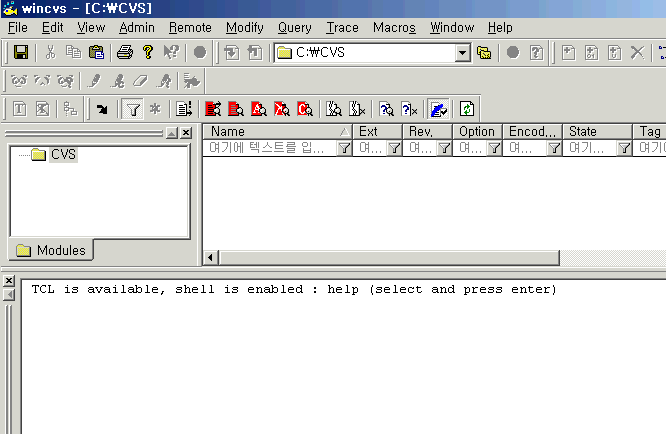Switch to the Modules tab

pos(51,250)
